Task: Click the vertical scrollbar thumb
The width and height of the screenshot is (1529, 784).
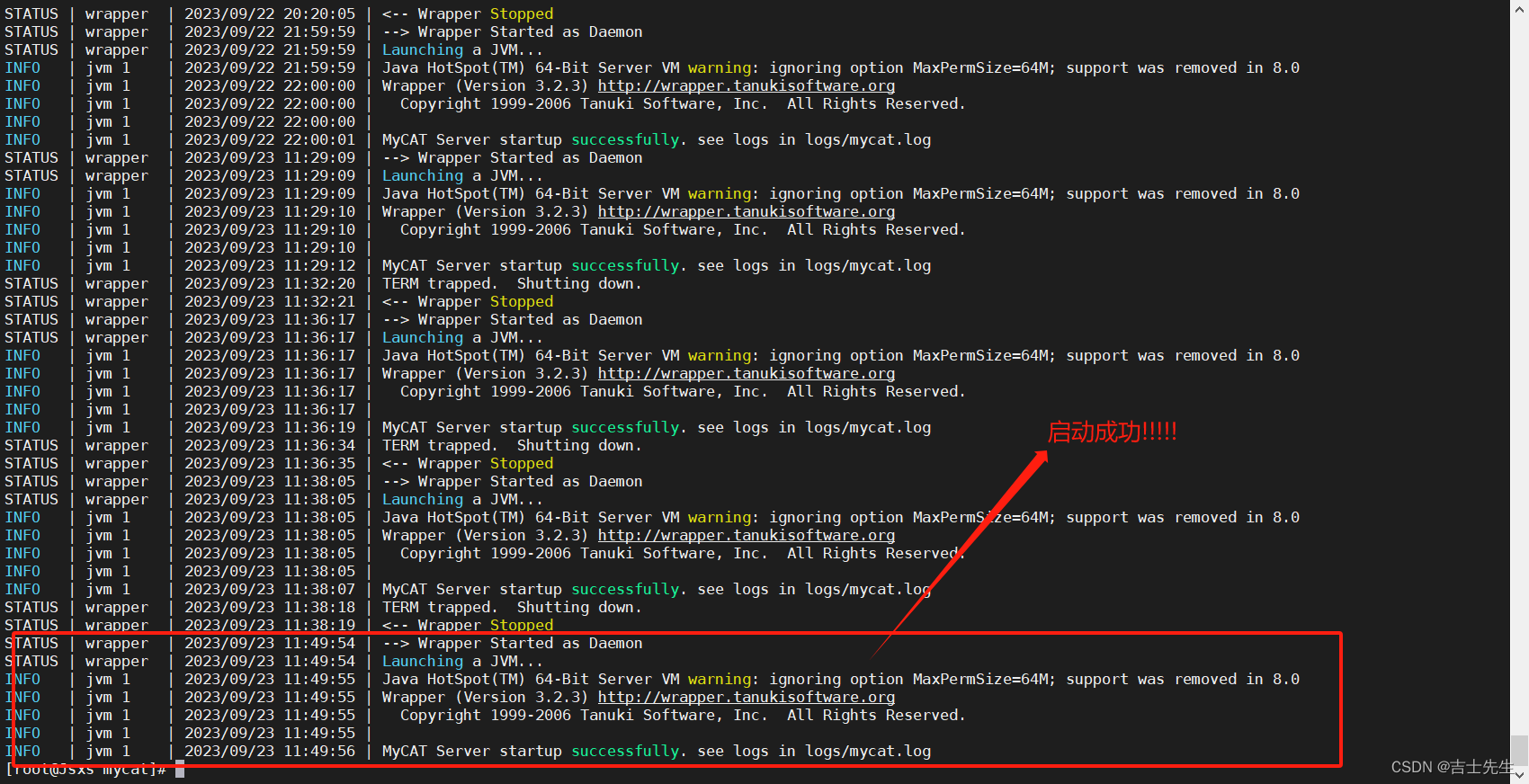Action: 1519,750
